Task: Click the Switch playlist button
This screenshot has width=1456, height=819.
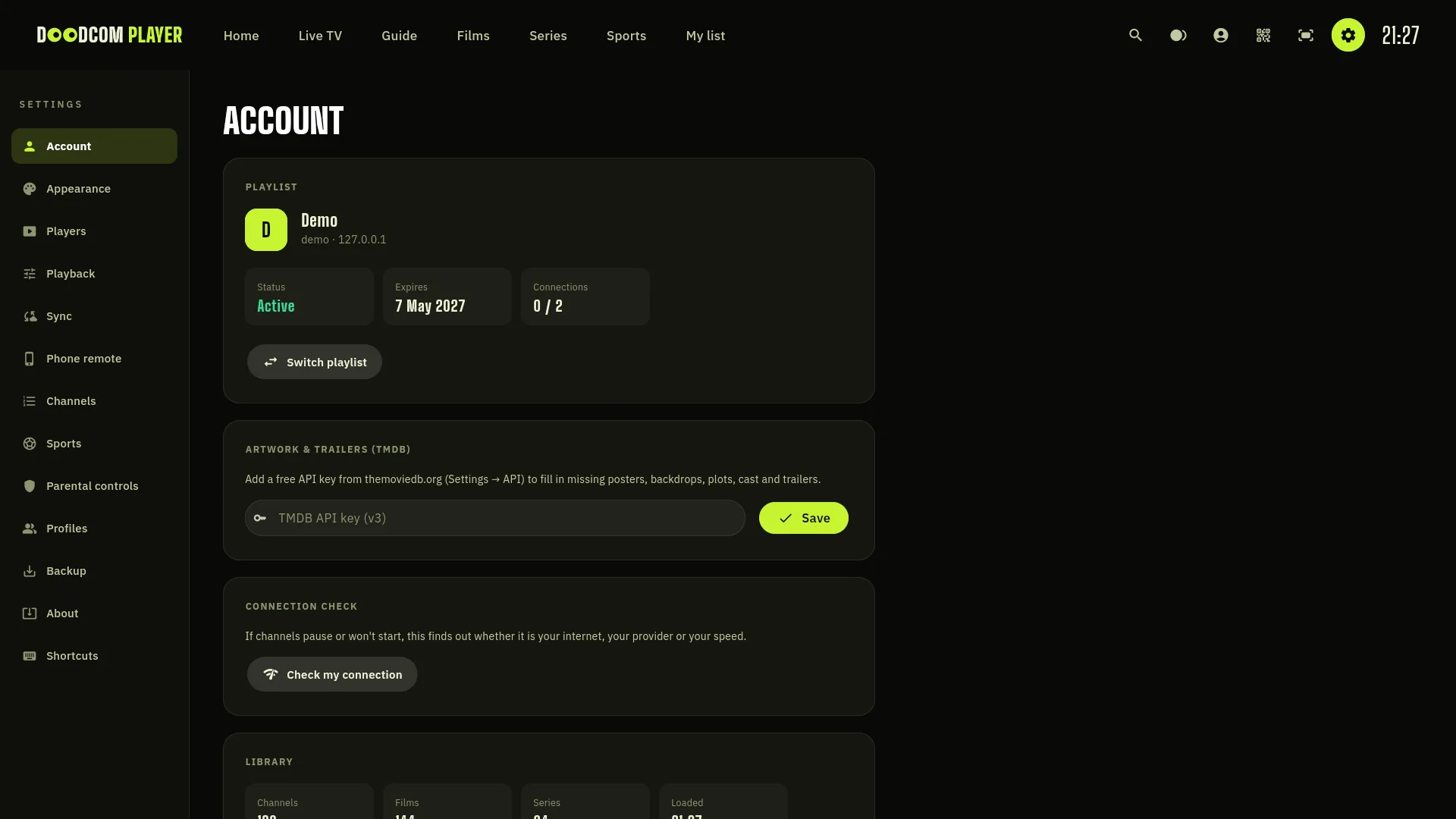Action: point(314,362)
